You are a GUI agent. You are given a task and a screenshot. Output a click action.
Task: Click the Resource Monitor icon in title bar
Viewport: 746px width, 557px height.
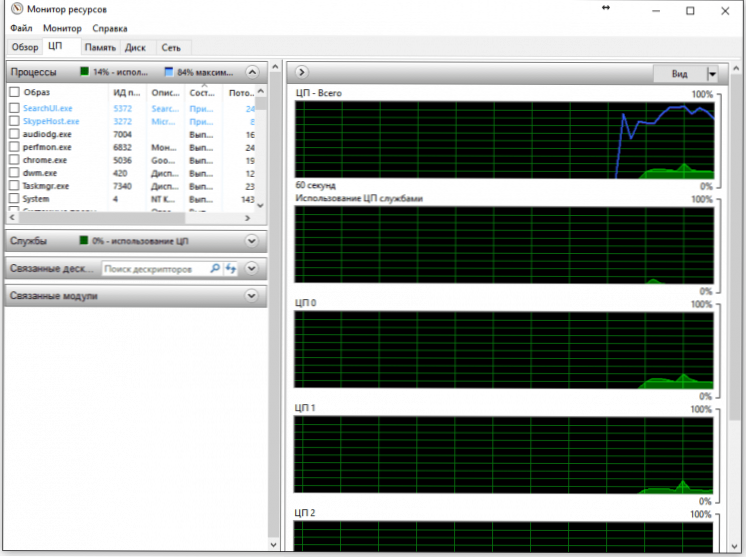click(15, 10)
